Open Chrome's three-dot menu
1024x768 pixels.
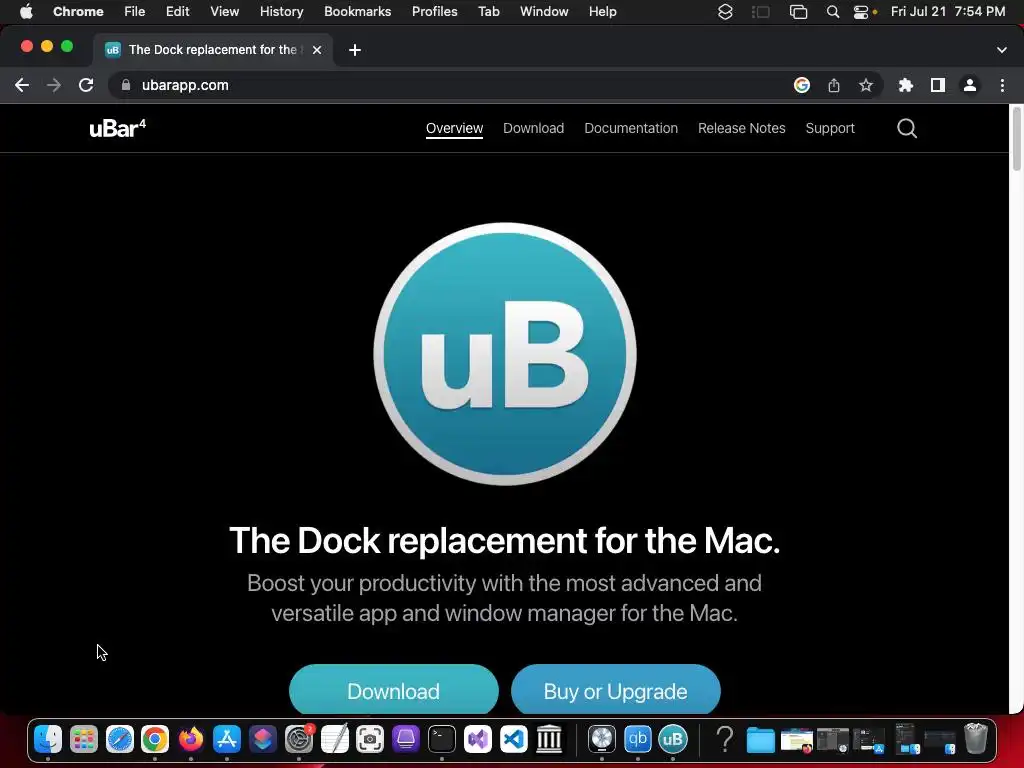click(x=1002, y=85)
